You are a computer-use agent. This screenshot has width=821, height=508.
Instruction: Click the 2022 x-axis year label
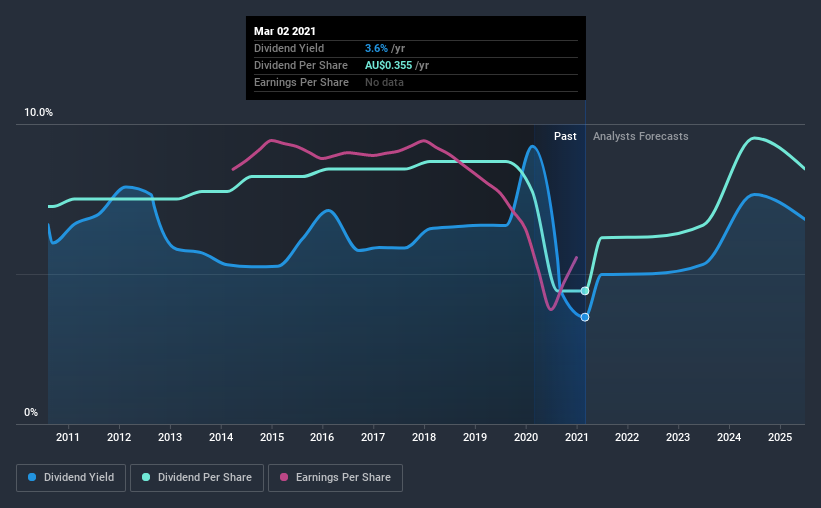click(x=627, y=437)
